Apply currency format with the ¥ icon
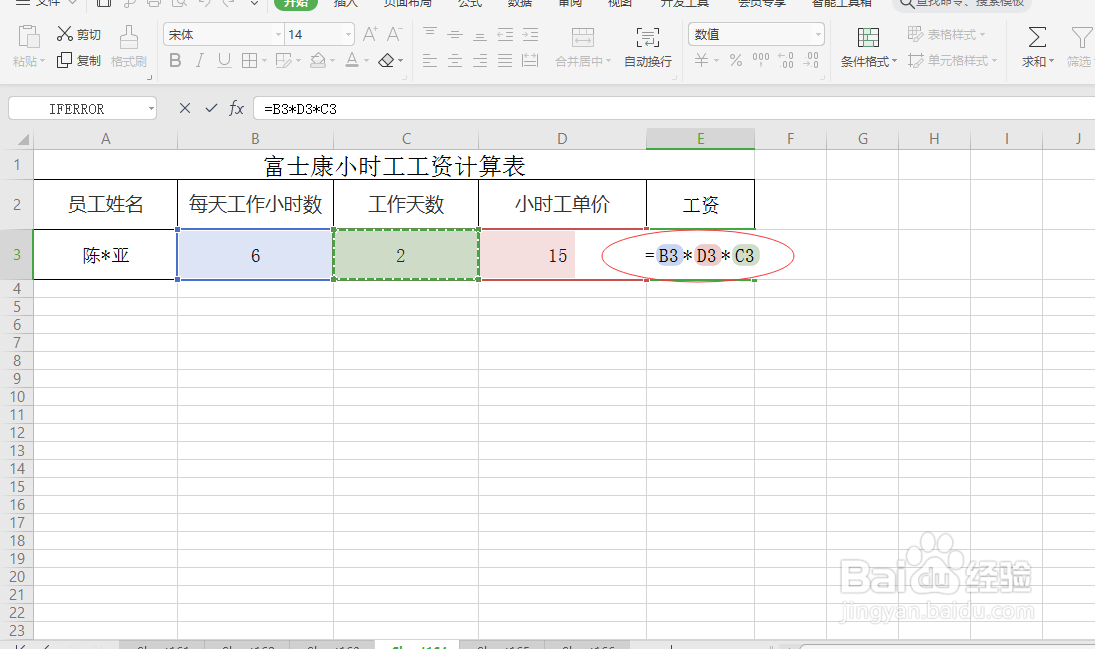 [701, 61]
